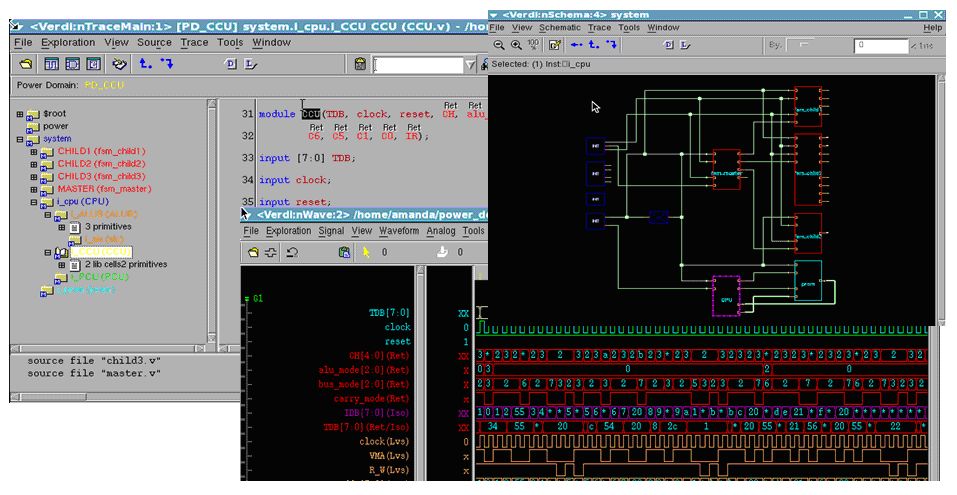Select the cyan pram block in schematic
This screenshot has width=957, height=495.
[x=808, y=281]
